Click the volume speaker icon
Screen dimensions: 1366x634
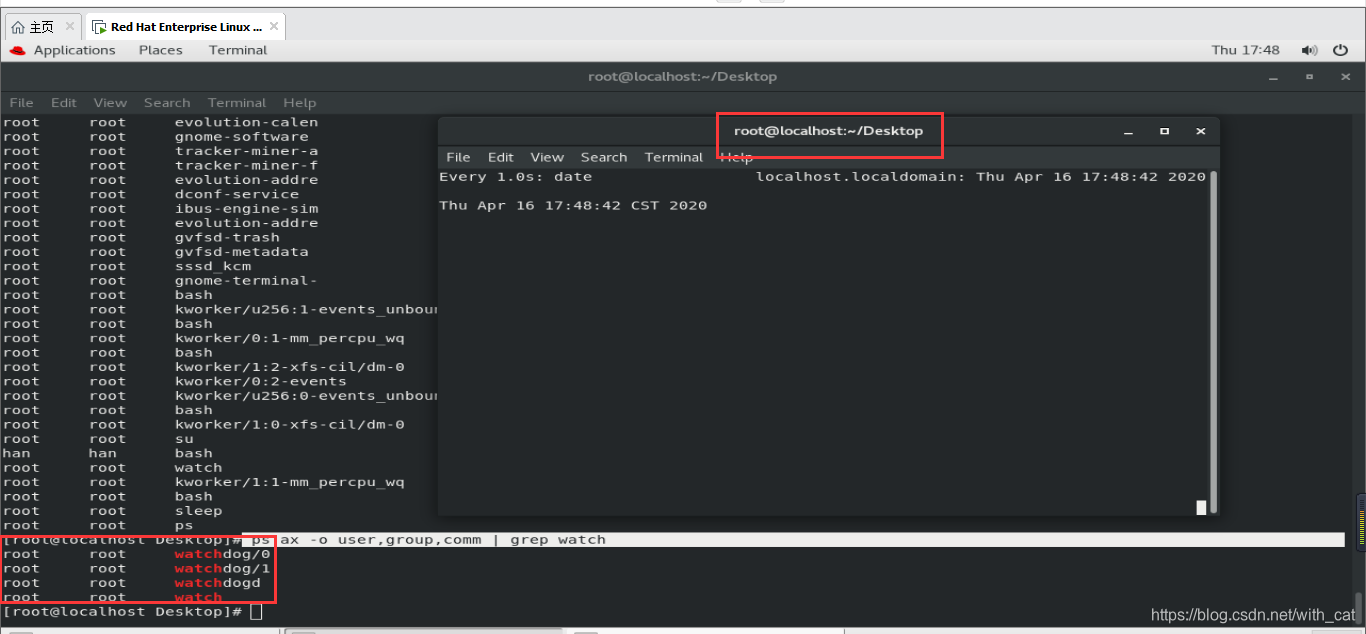tap(1309, 50)
